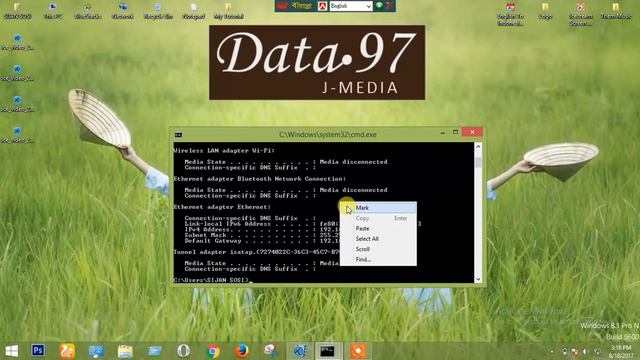Launch Firefox from the taskbar

[x=242, y=351]
